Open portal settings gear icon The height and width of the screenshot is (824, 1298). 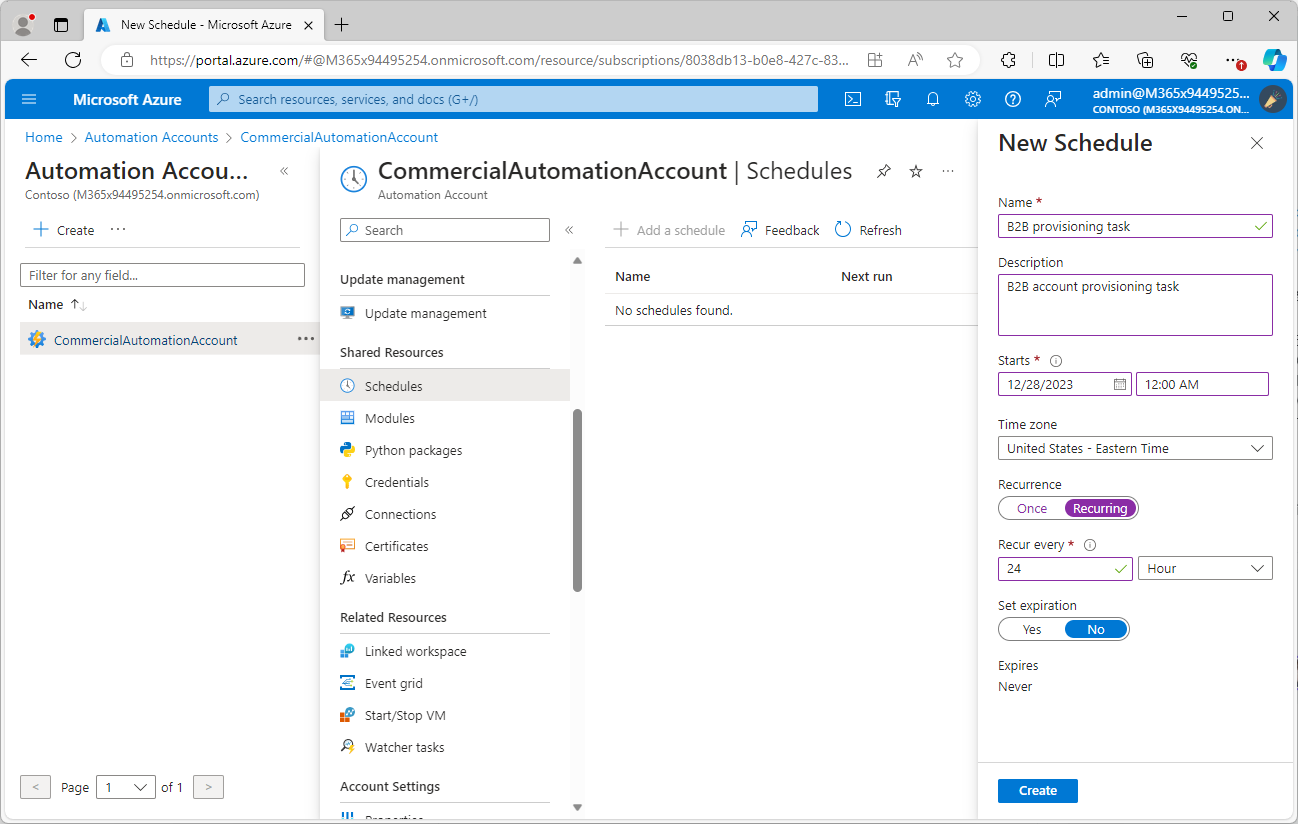coord(973,99)
